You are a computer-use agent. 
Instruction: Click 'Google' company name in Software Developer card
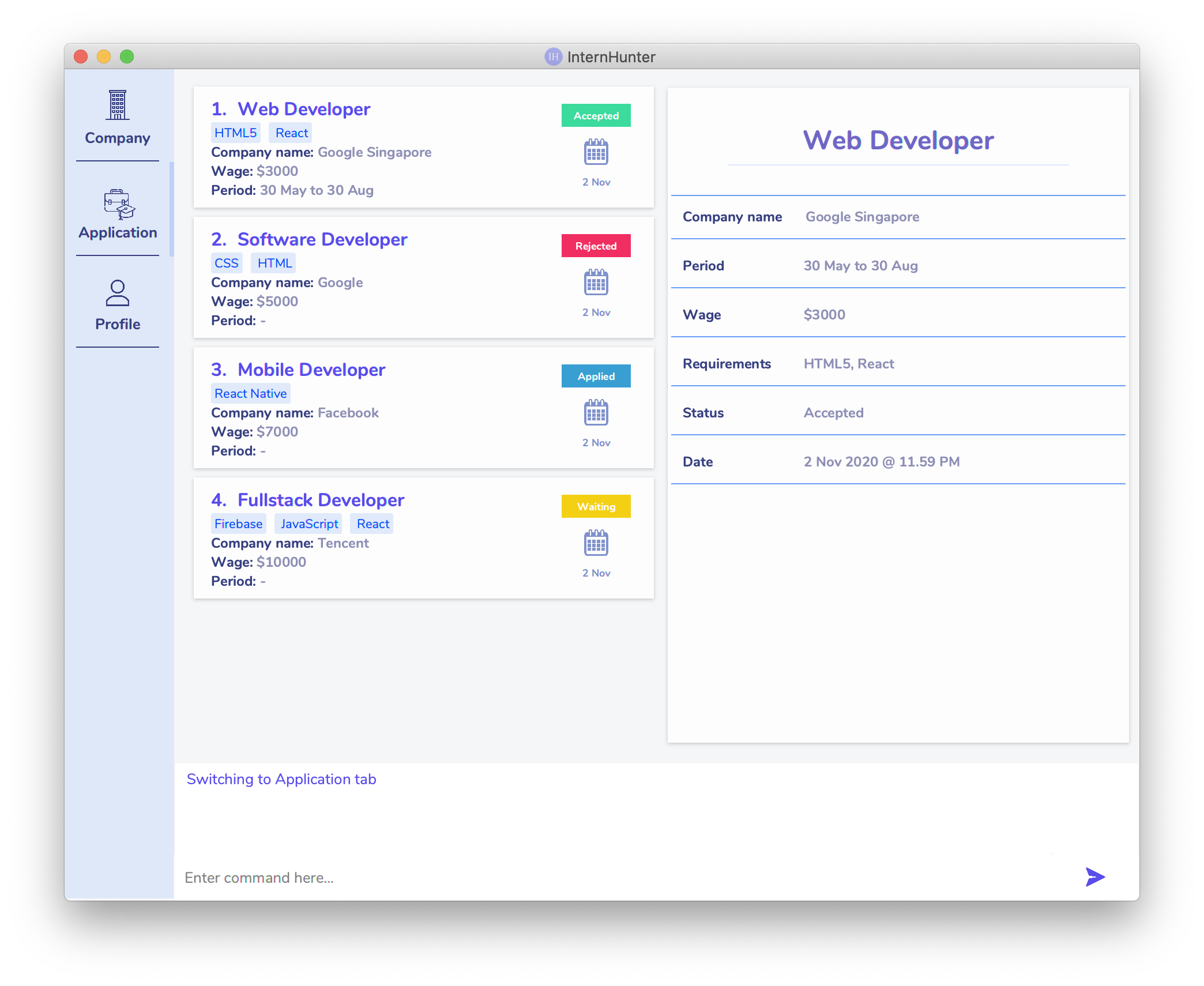(340, 283)
